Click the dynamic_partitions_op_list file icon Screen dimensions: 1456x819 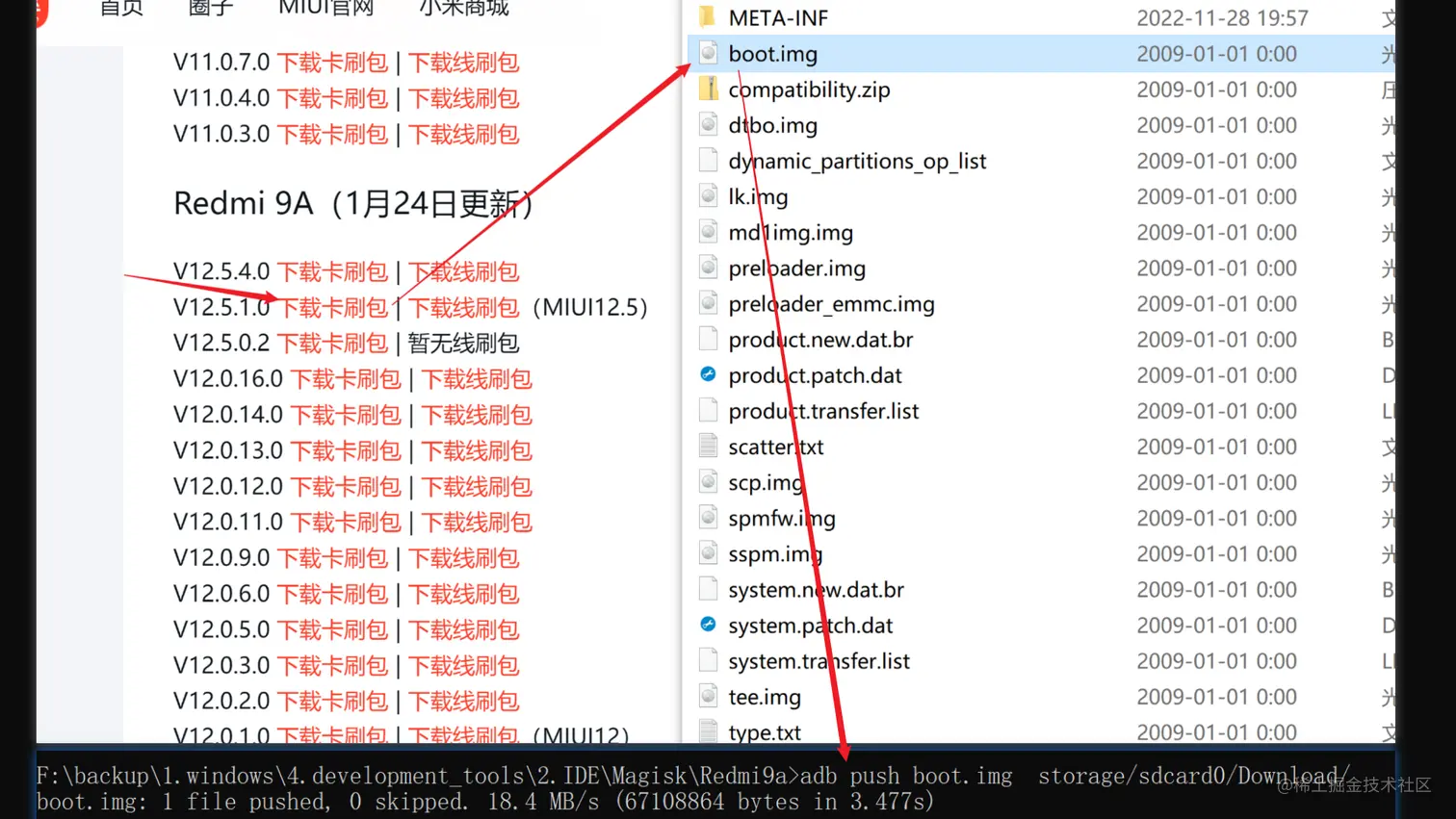(x=708, y=161)
